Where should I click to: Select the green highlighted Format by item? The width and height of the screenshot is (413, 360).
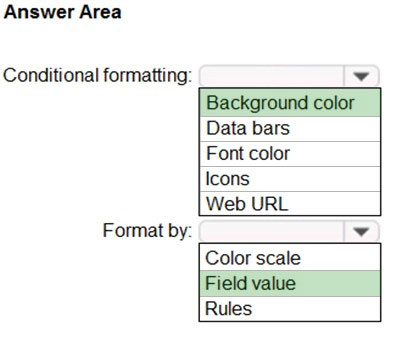click(x=290, y=283)
